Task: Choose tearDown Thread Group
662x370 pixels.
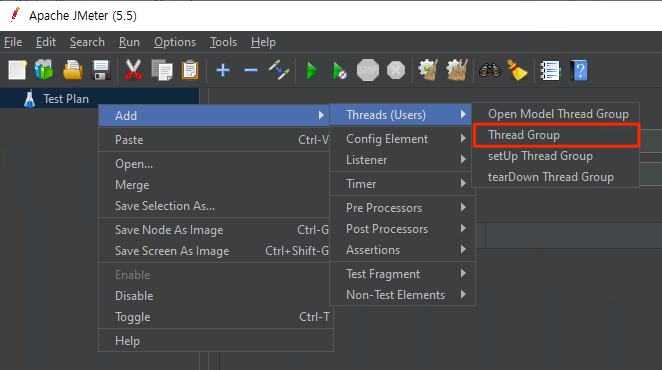Action: point(556,177)
